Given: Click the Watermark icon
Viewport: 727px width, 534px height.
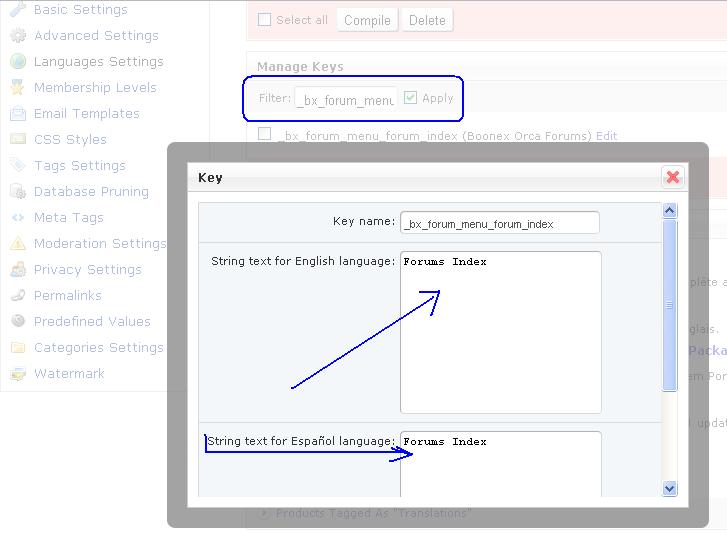Looking at the screenshot, I should click(x=18, y=373).
